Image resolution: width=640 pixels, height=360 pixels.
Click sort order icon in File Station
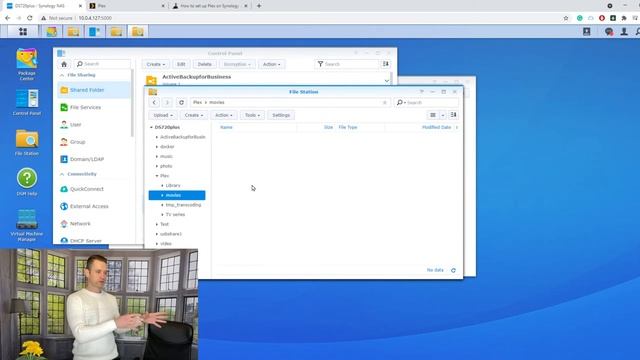453,115
